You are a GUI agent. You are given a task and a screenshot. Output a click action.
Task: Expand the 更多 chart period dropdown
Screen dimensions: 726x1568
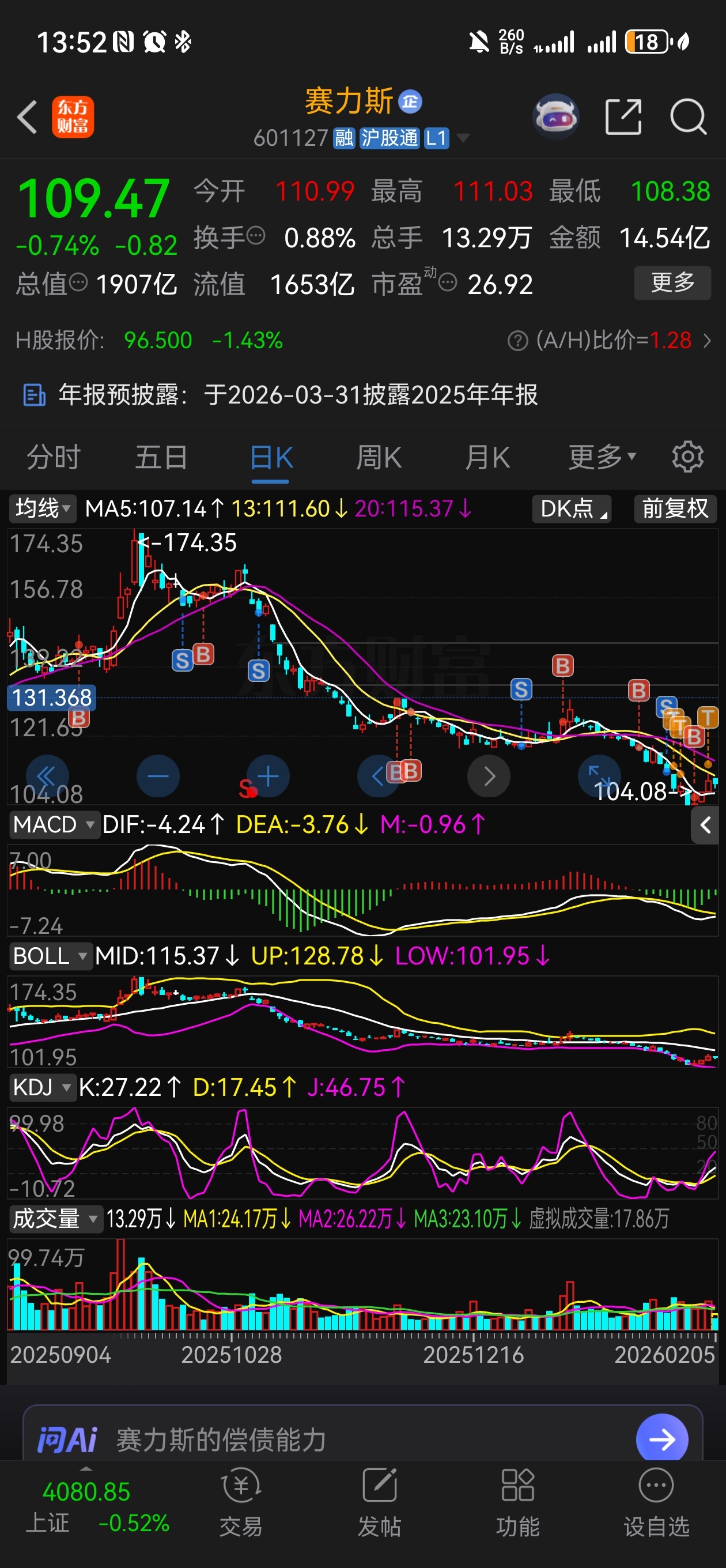click(603, 457)
